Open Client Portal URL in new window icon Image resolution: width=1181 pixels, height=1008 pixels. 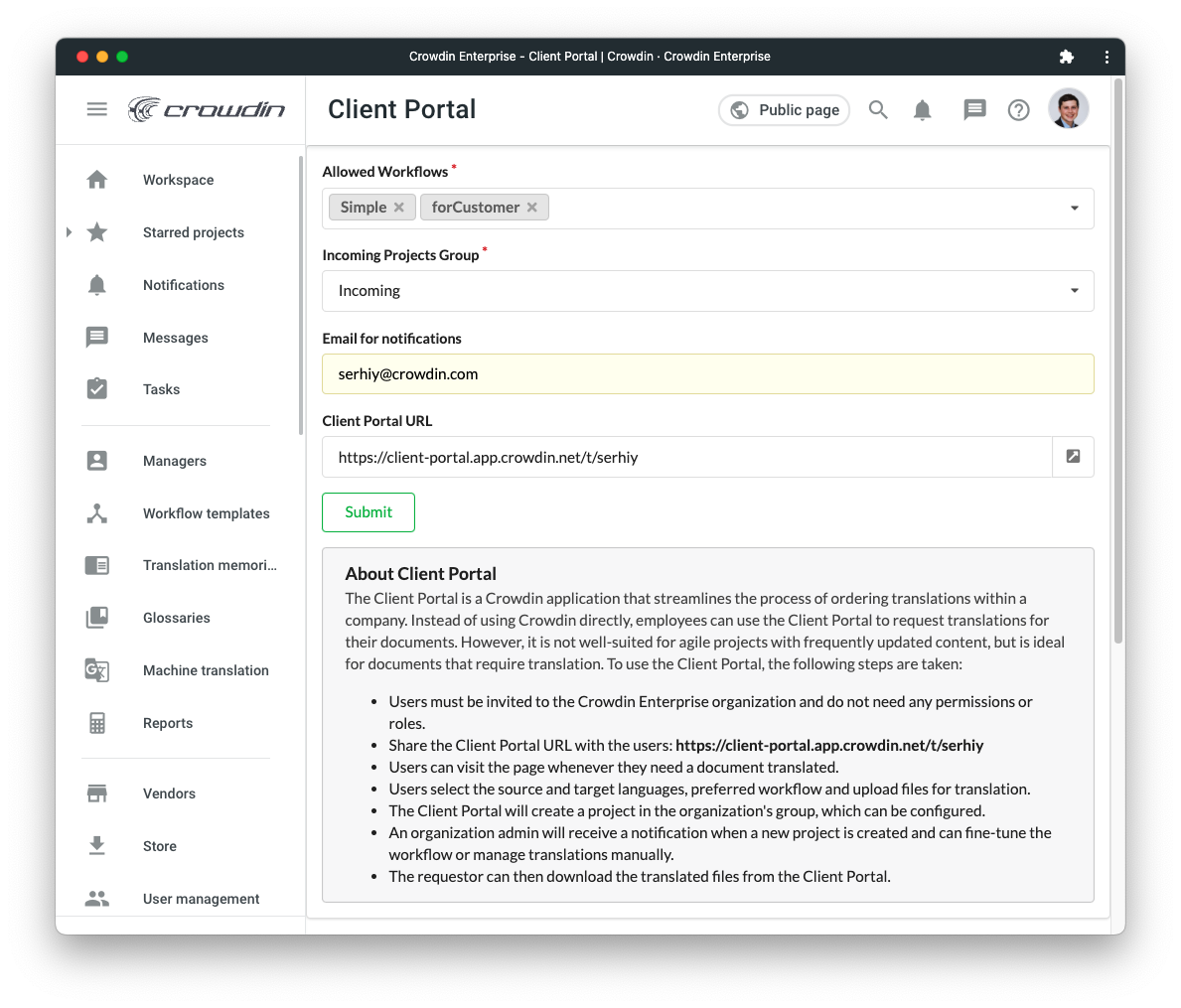[1073, 456]
